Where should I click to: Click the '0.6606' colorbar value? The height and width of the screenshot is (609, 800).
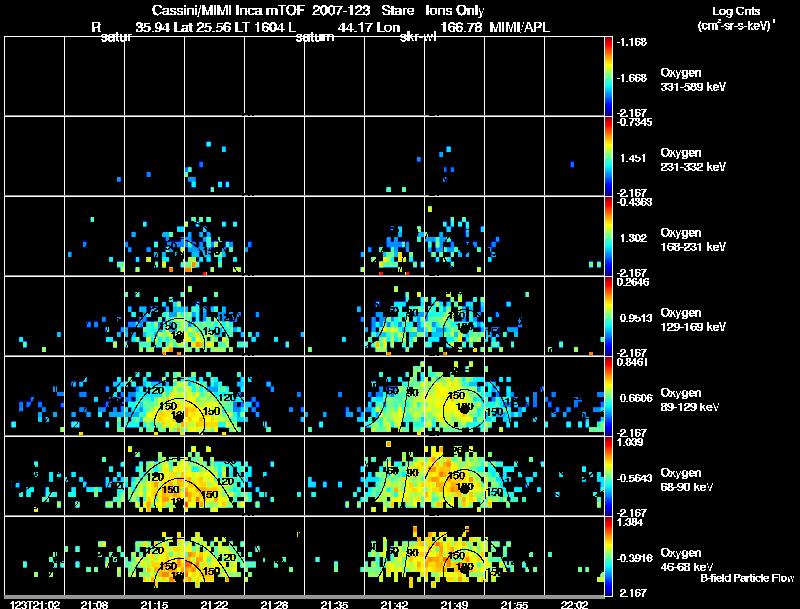635,398
